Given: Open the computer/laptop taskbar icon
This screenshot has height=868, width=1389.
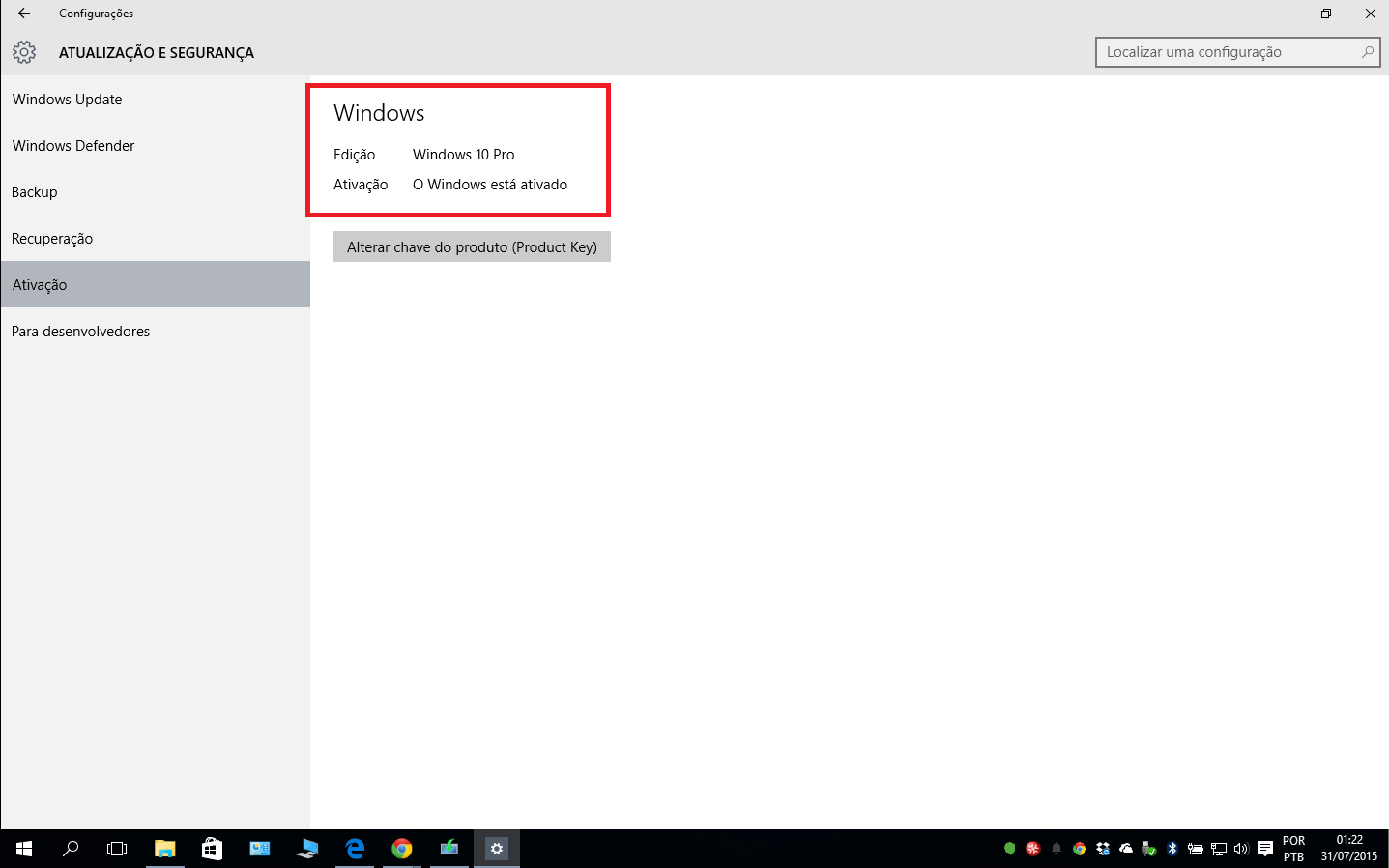Looking at the screenshot, I should click(307, 849).
